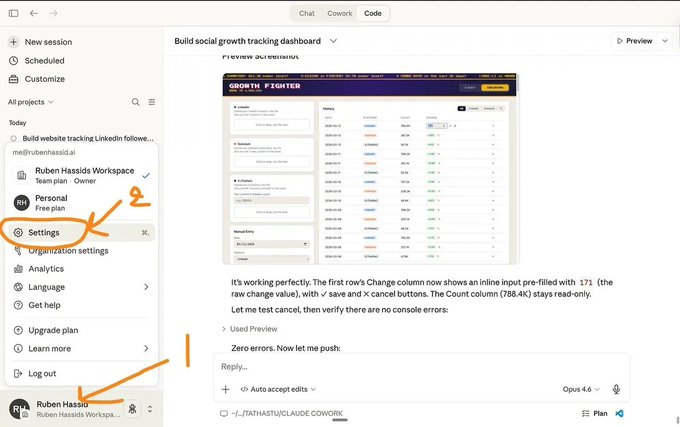This screenshot has width=680, height=427.
Task: Toggle the sidebar panel icon
Action: coord(13,13)
